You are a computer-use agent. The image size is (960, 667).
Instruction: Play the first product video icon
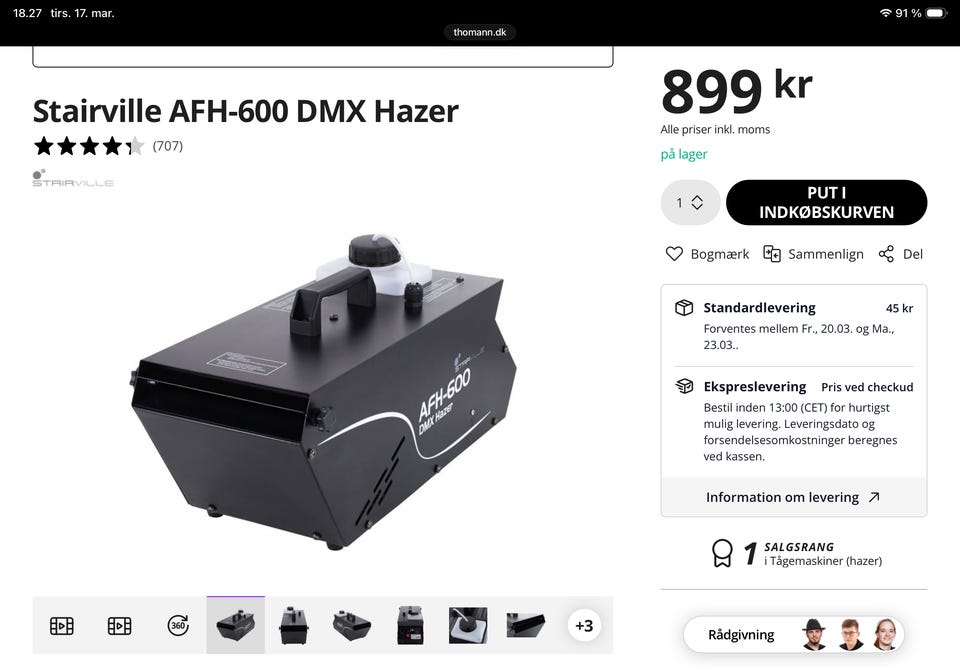coord(61,625)
